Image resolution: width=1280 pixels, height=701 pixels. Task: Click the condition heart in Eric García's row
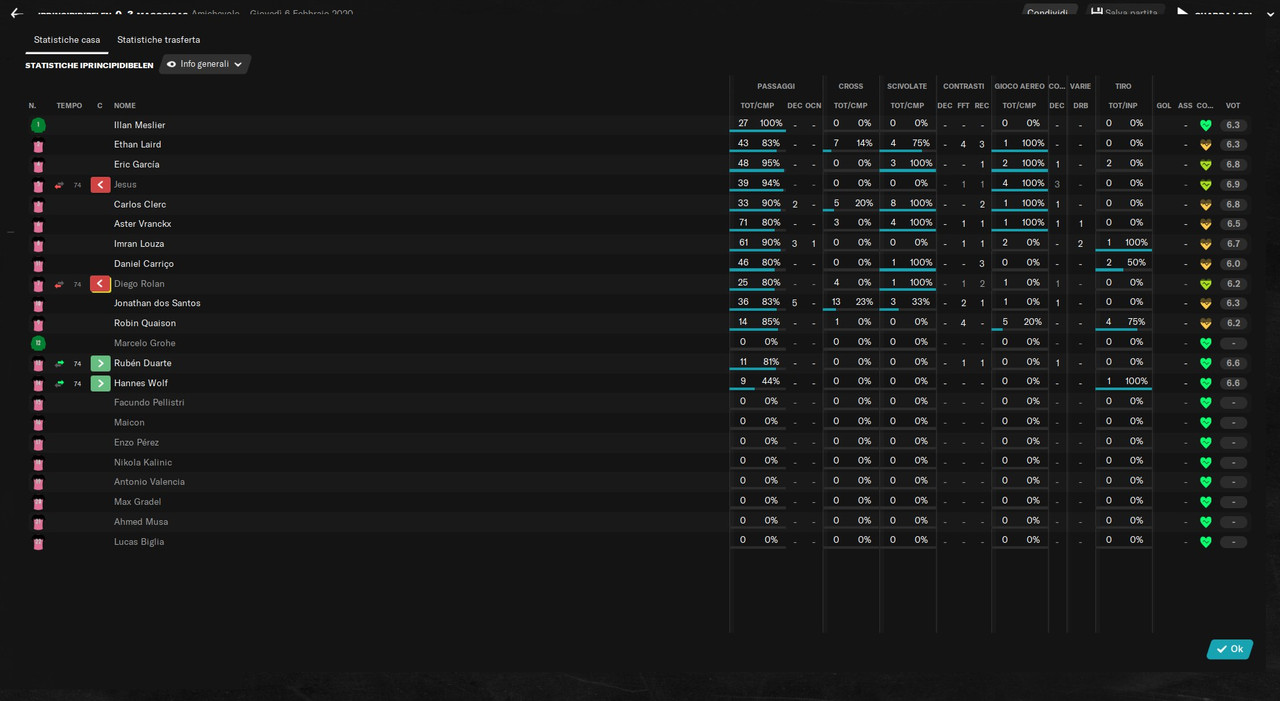point(1205,165)
